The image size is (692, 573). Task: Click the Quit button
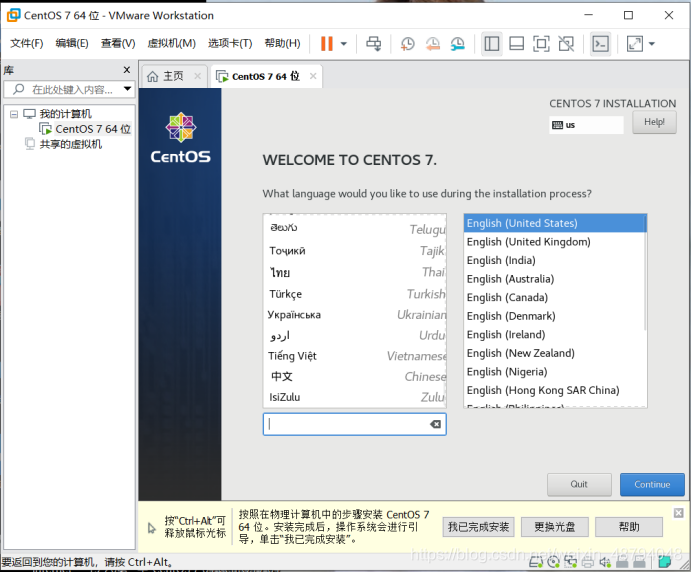579,485
